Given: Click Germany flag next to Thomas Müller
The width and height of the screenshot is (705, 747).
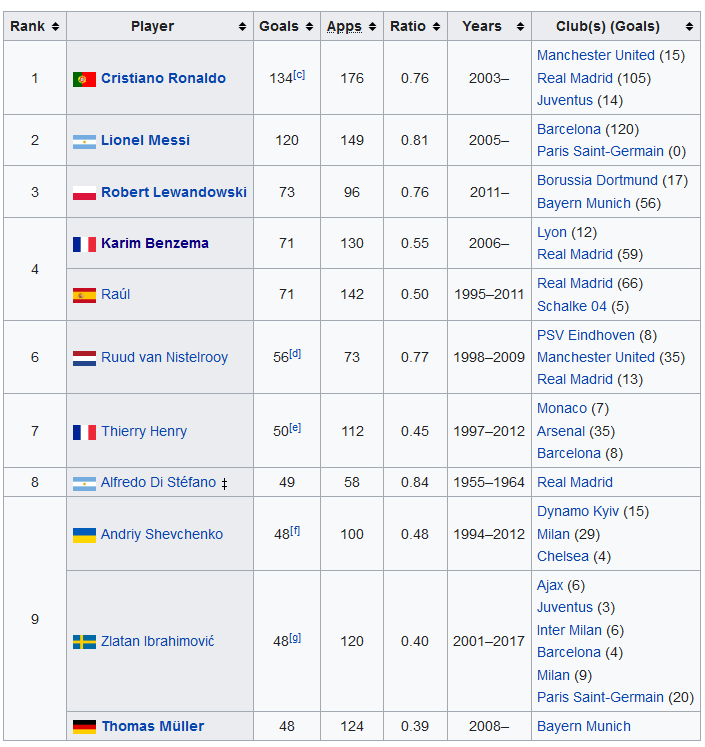Looking at the screenshot, I should 84,727.
